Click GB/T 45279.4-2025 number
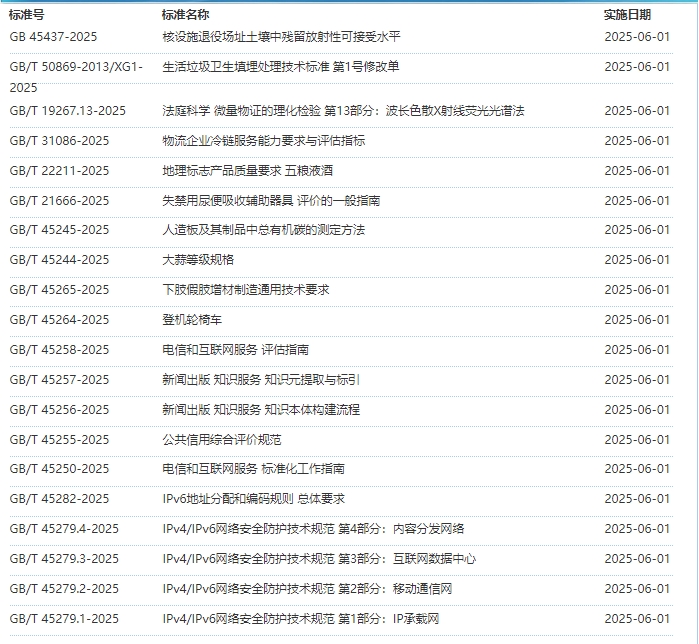 pos(64,529)
